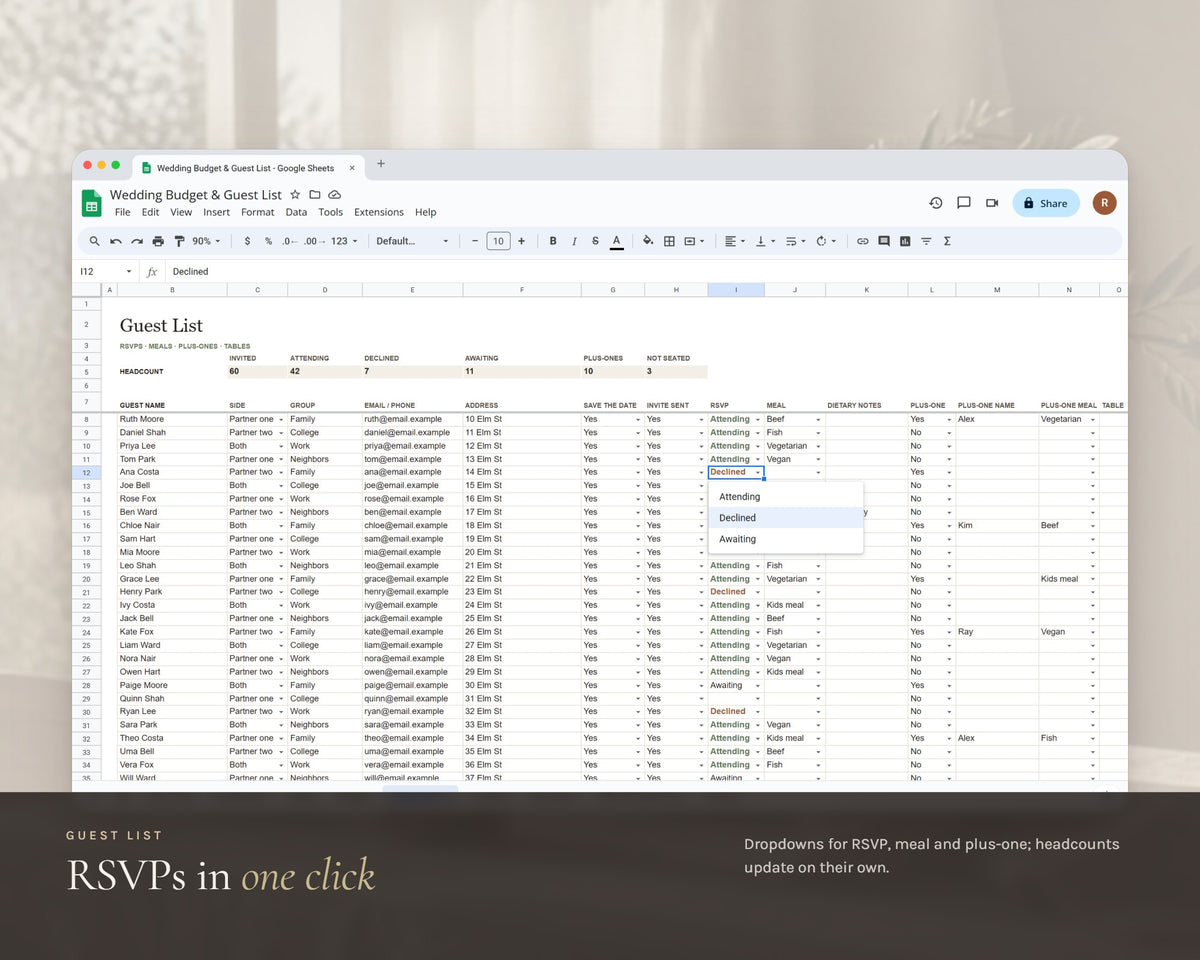Apply italic formatting
This screenshot has width=1200, height=960.
[574, 241]
